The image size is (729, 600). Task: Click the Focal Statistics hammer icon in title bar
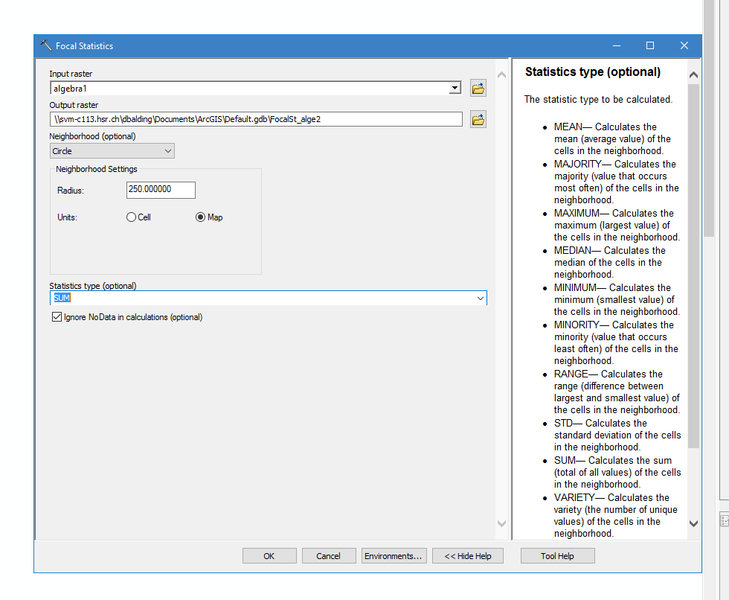pos(46,46)
